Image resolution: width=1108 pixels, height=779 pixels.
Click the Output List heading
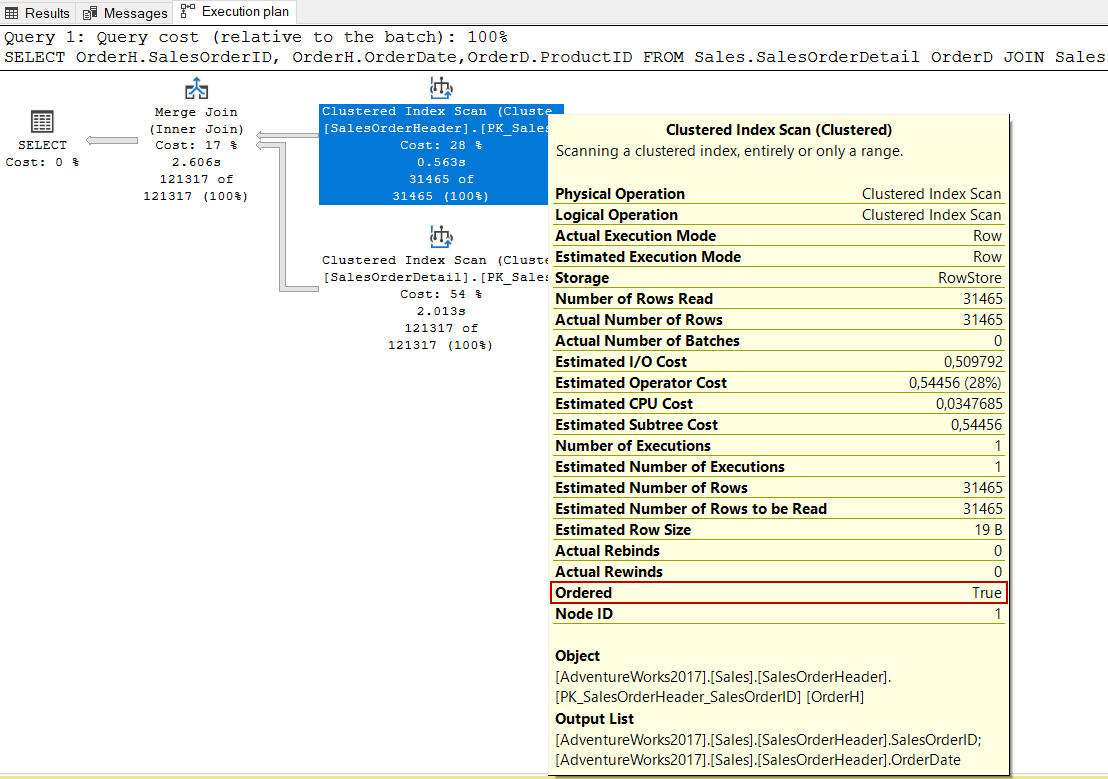tap(594, 719)
